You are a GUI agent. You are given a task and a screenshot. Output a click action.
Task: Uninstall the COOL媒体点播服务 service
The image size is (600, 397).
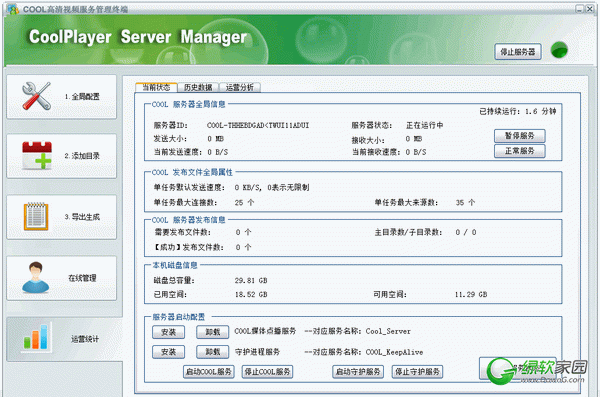coord(213,332)
